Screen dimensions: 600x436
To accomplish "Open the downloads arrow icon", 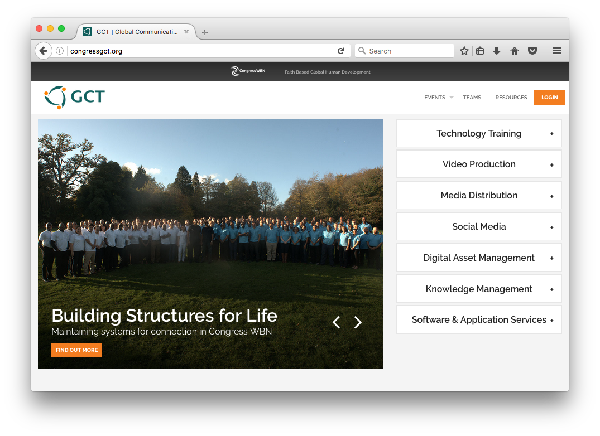I will (497, 50).
